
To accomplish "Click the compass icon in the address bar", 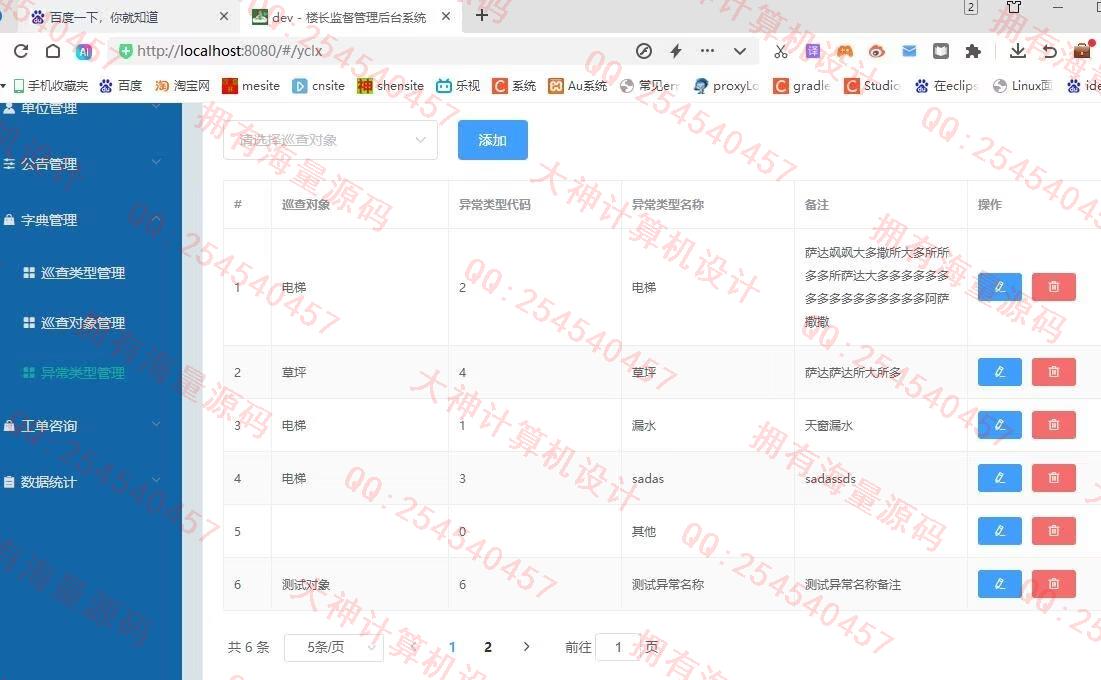I will pos(643,51).
